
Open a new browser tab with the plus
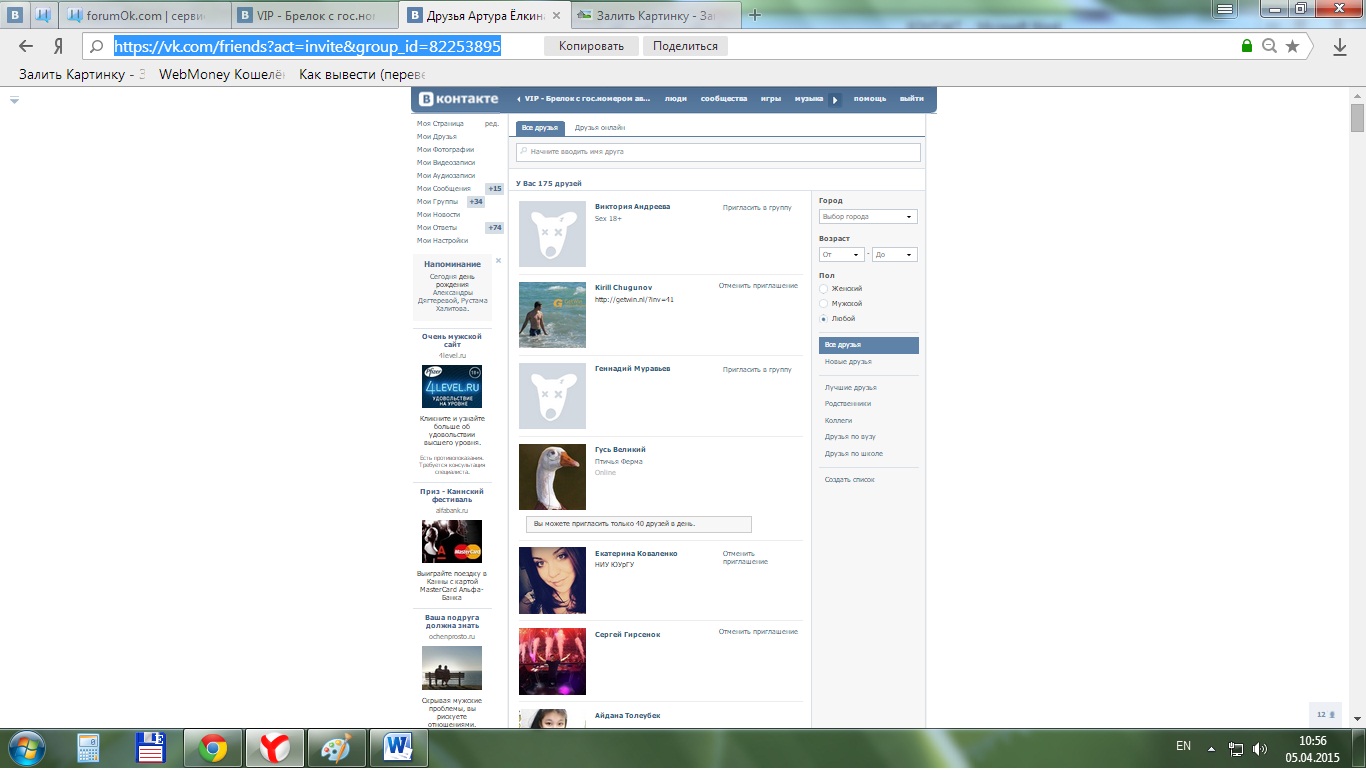(x=755, y=15)
